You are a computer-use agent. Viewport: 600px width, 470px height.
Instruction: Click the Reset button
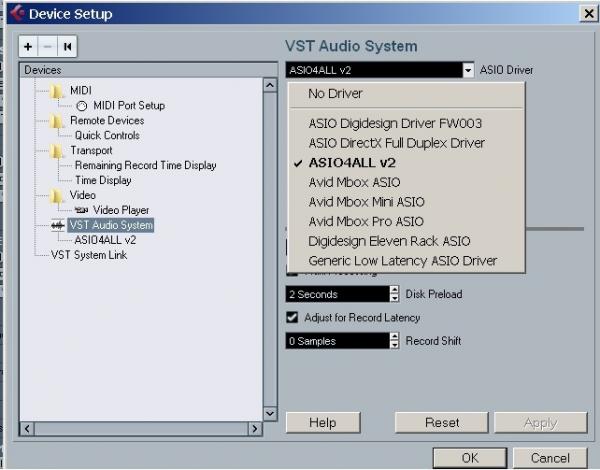click(442, 423)
